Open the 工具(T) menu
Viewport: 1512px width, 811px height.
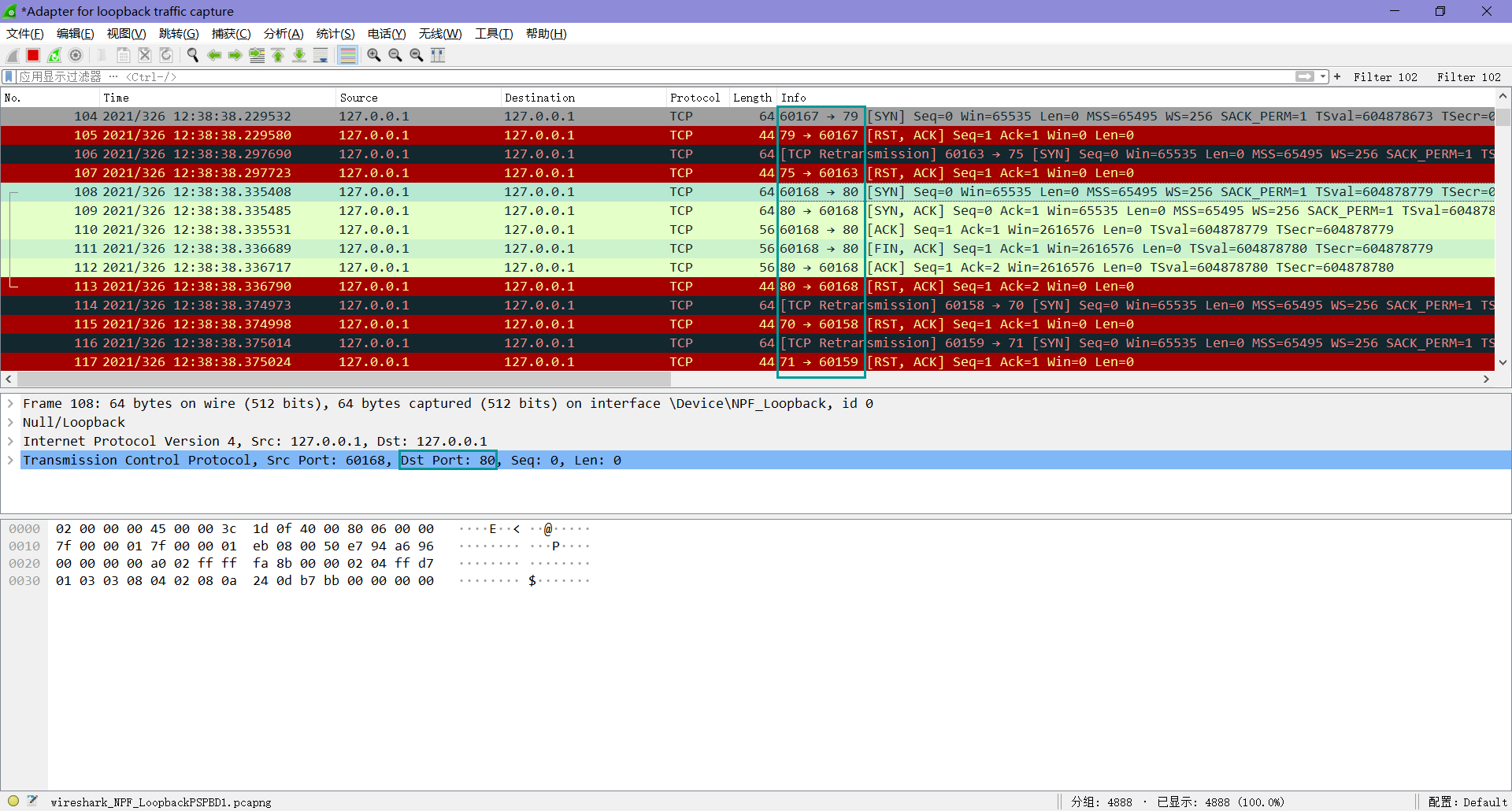494,34
